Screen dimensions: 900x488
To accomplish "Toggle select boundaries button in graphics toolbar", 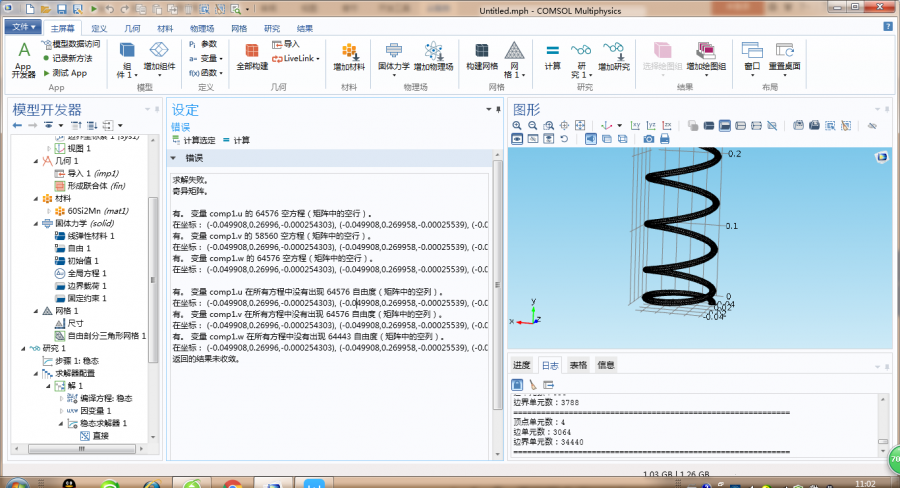I will click(x=725, y=125).
